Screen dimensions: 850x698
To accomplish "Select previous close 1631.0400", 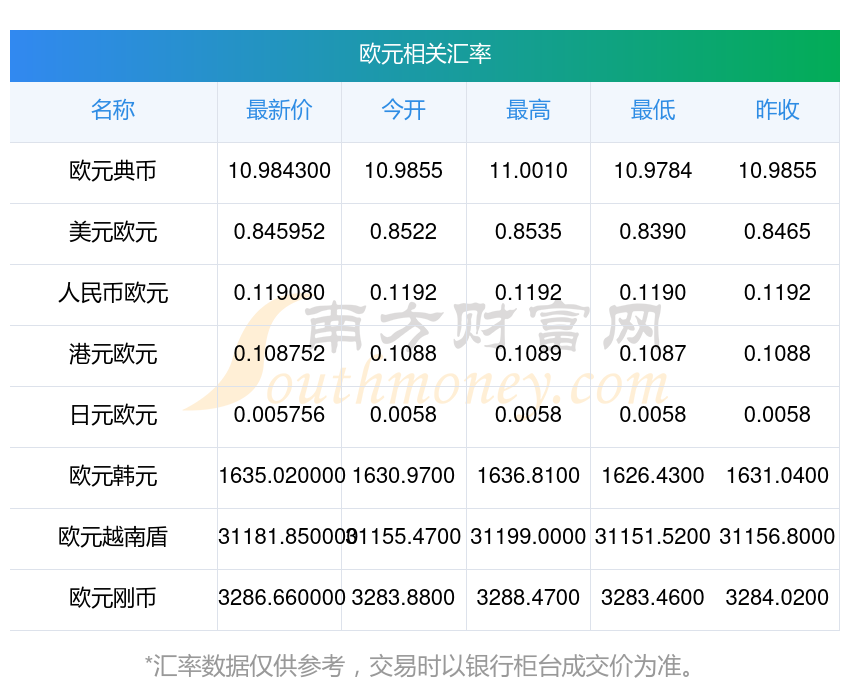I will tap(777, 476).
